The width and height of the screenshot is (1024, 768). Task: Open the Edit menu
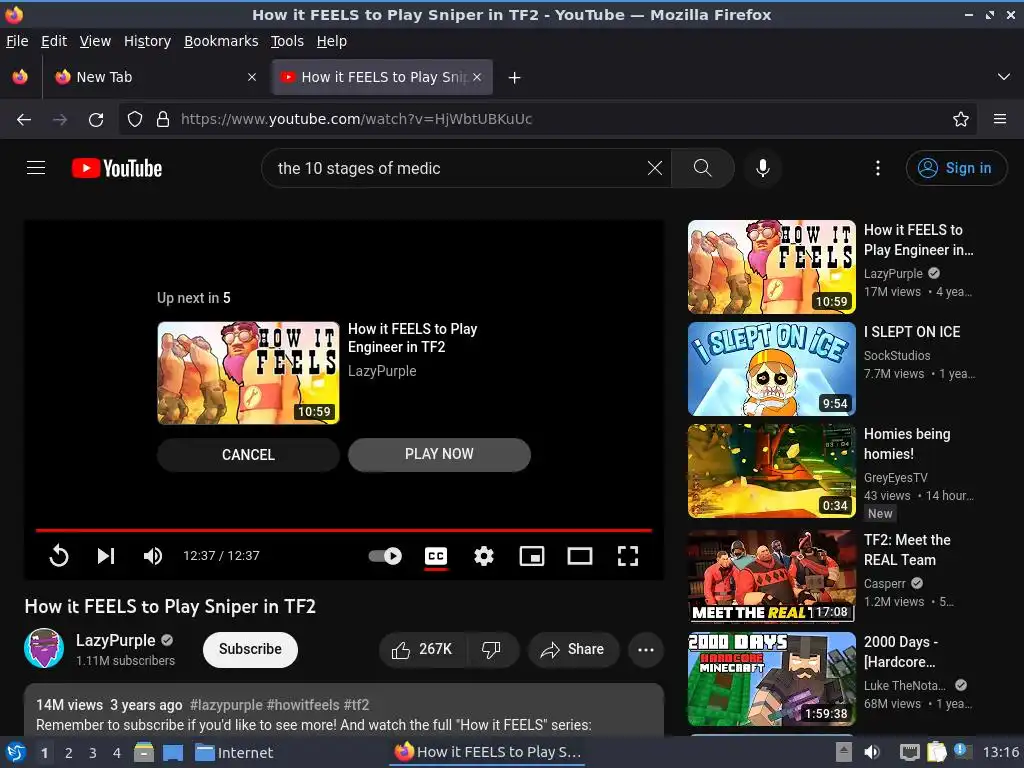[x=54, y=41]
